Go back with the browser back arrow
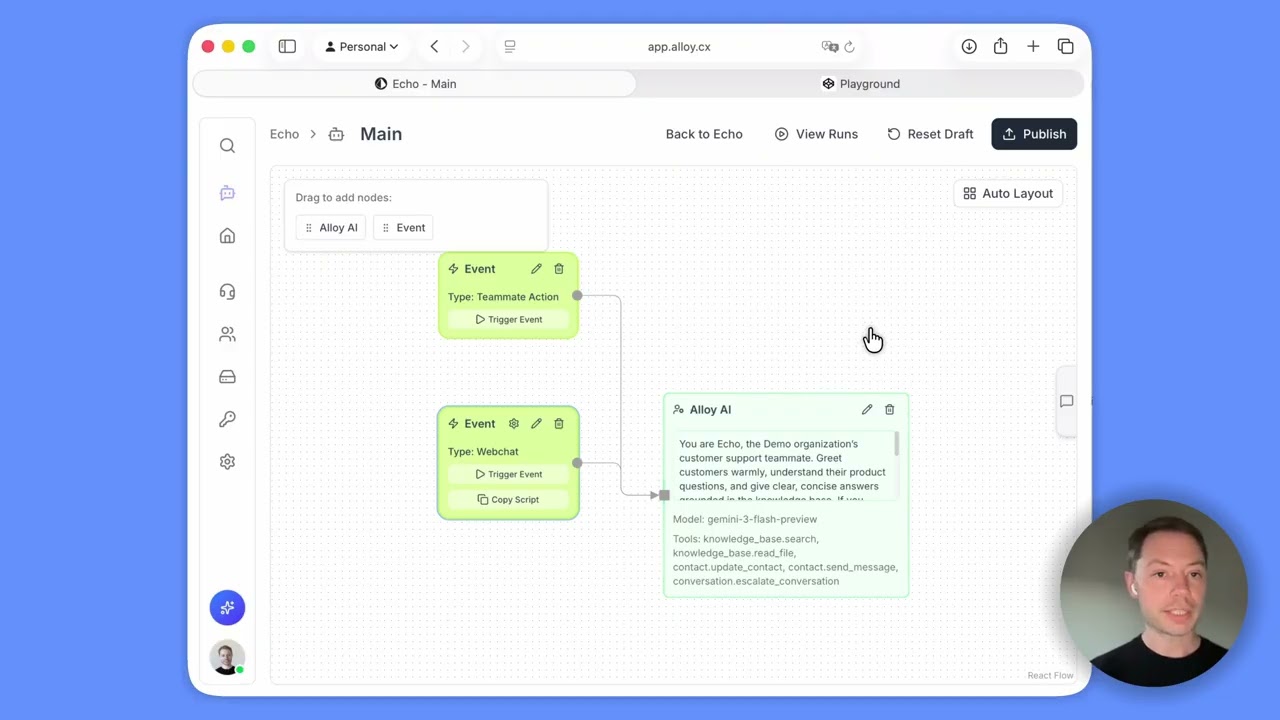The image size is (1280, 720). 434,46
